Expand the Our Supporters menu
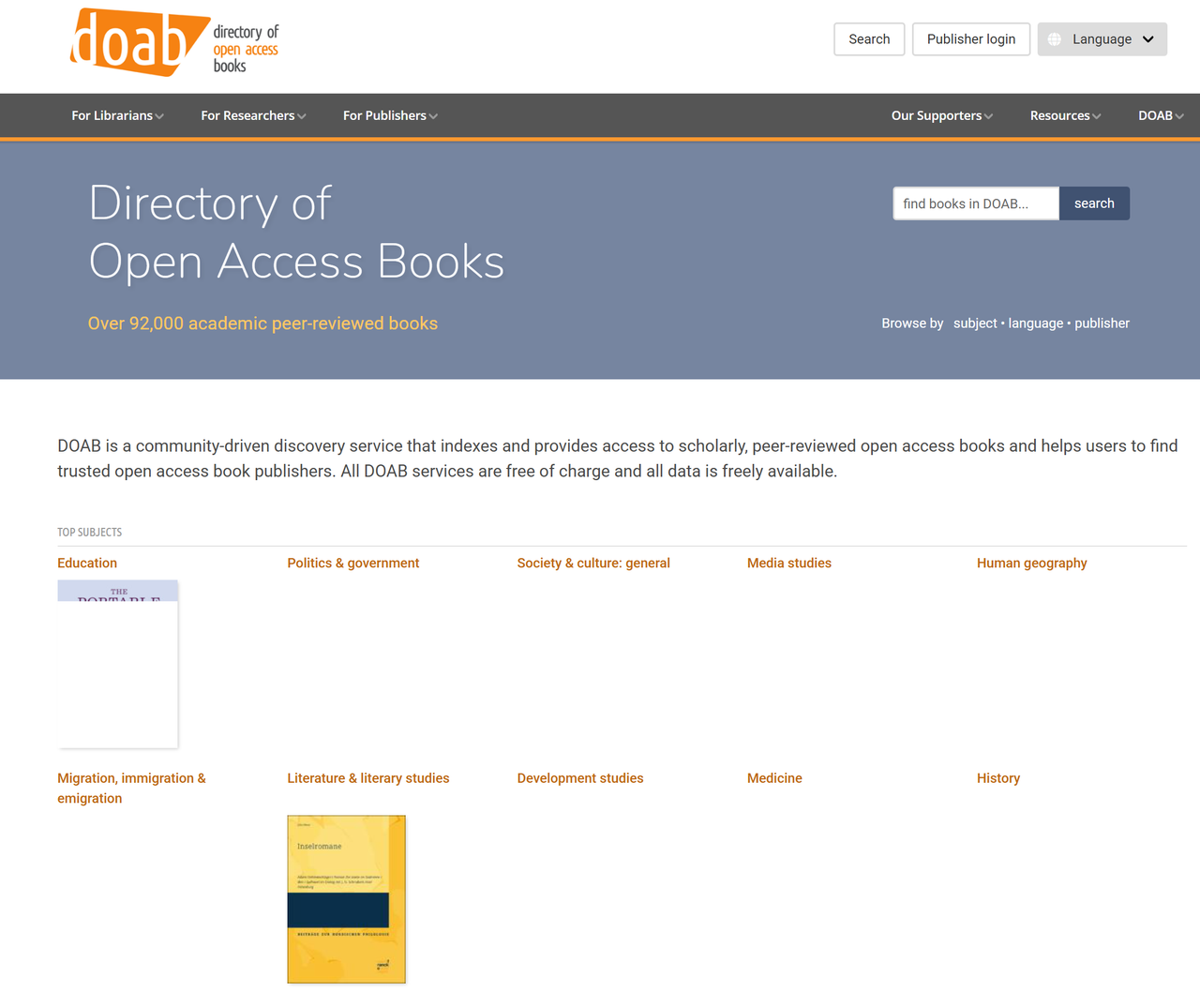 point(941,115)
